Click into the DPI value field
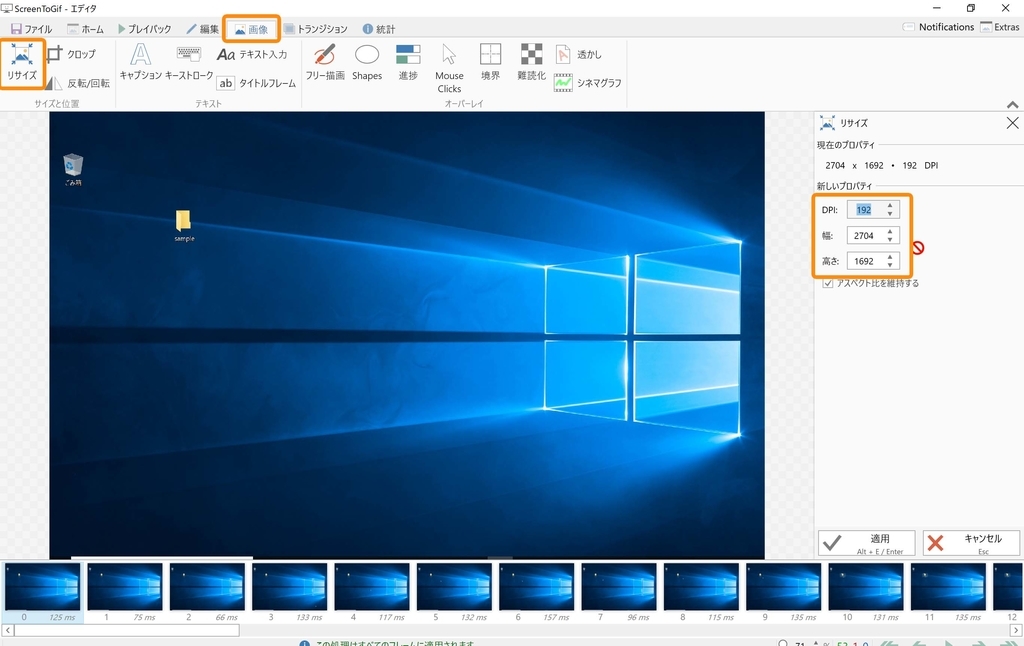Image resolution: width=1024 pixels, height=646 pixels. click(x=865, y=210)
